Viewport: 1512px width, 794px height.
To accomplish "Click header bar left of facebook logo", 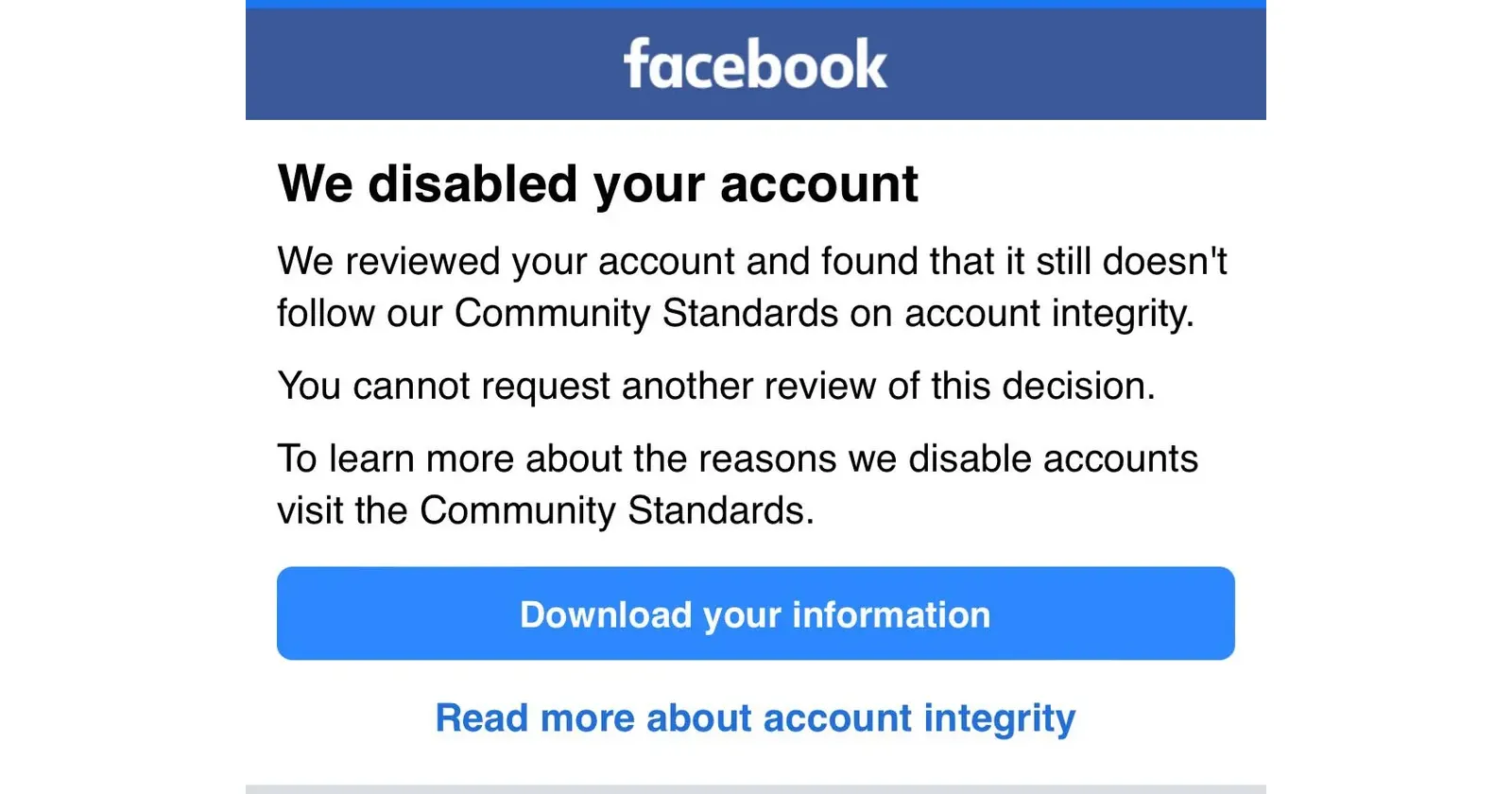I will [x=425, y=64].
